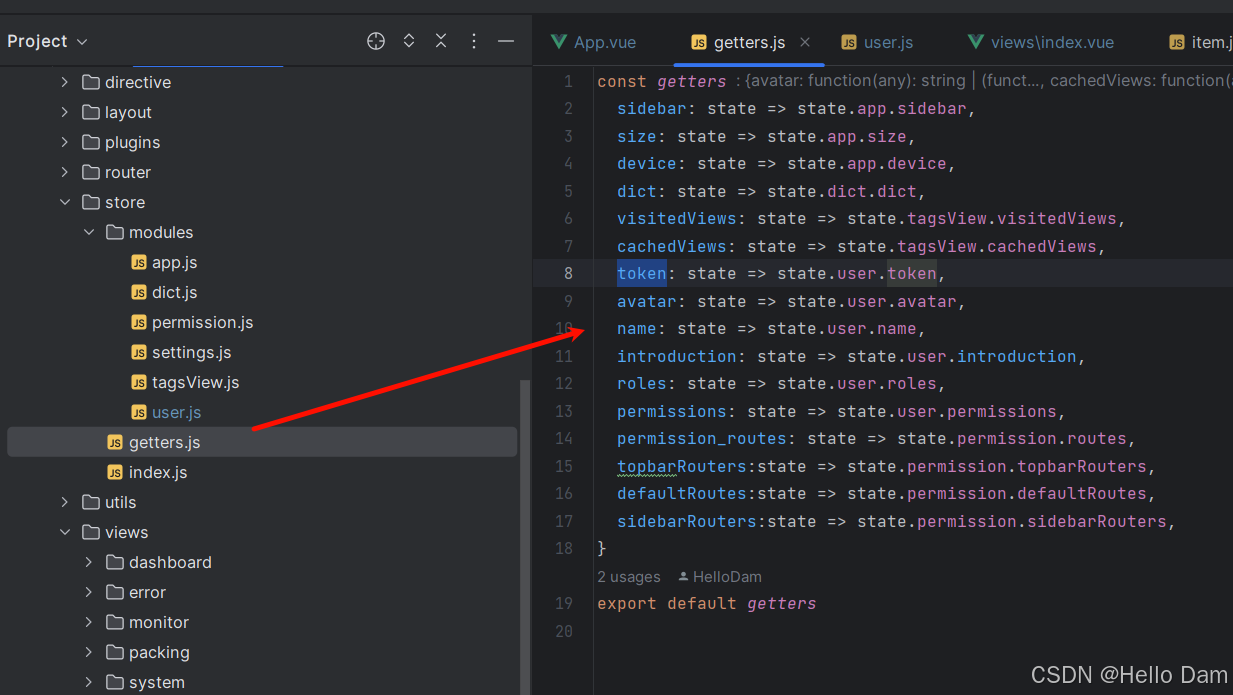The height and width of the screenshot is (695, 1233).
Task: Click 'introduction' key on line 11
Action: [677, 356]
